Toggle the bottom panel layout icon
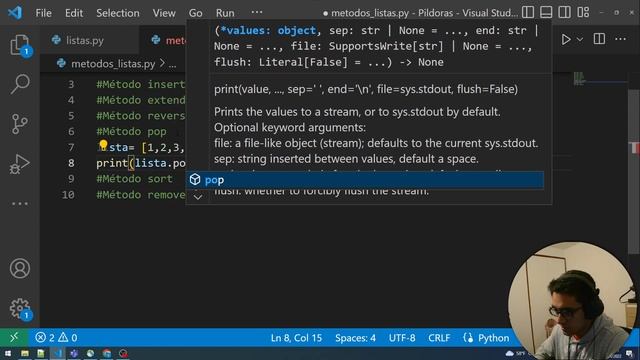Screen dimensions: 640x360 click(x=546, y=12)
